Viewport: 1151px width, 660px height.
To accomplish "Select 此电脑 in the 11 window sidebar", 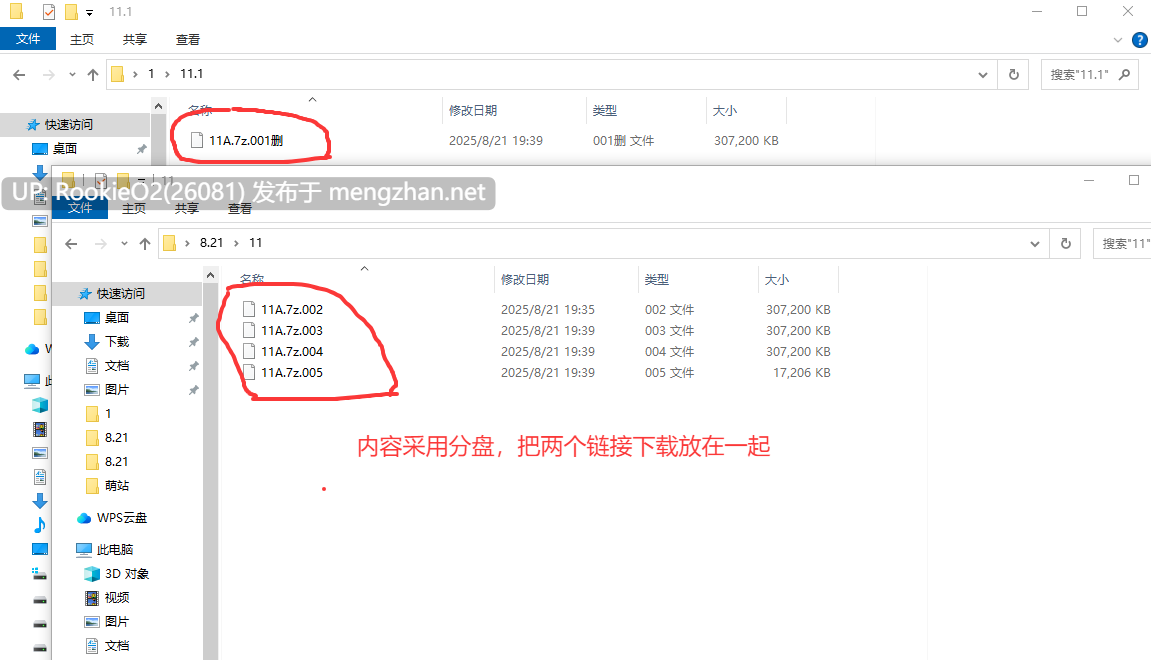I will tap(115, 549).
